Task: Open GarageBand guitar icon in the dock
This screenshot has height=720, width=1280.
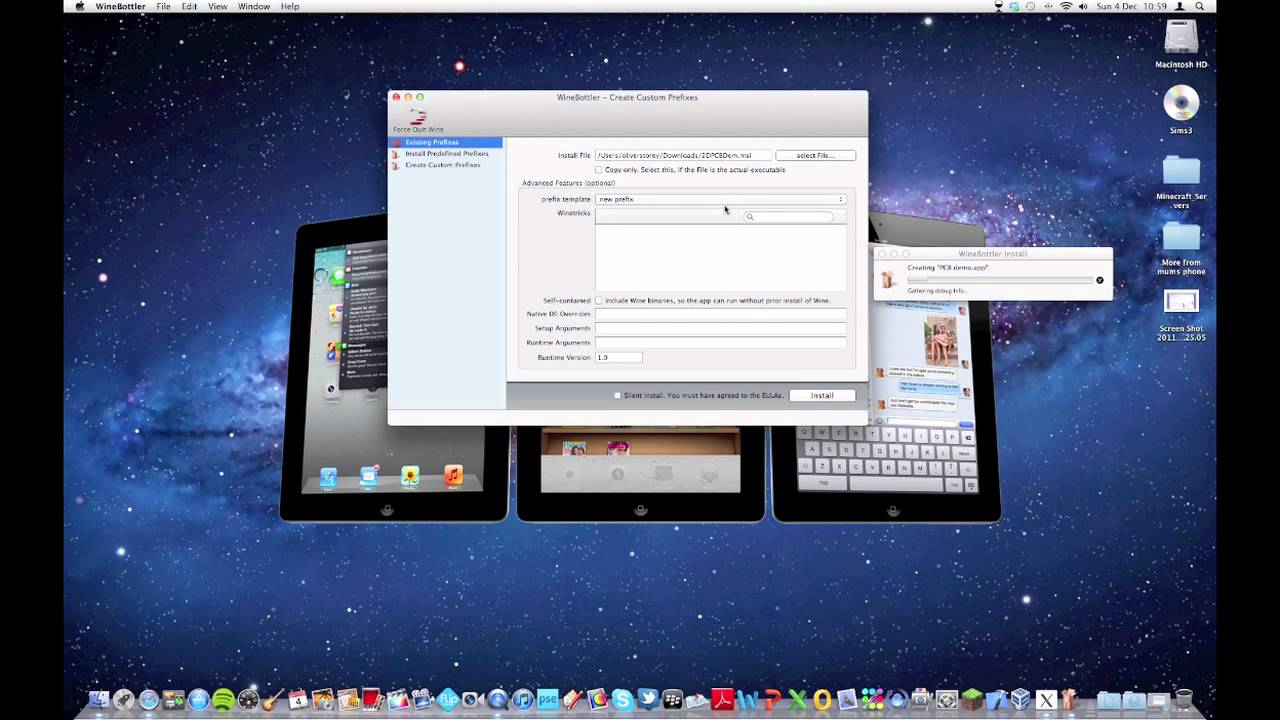Action: pos(274,700)
